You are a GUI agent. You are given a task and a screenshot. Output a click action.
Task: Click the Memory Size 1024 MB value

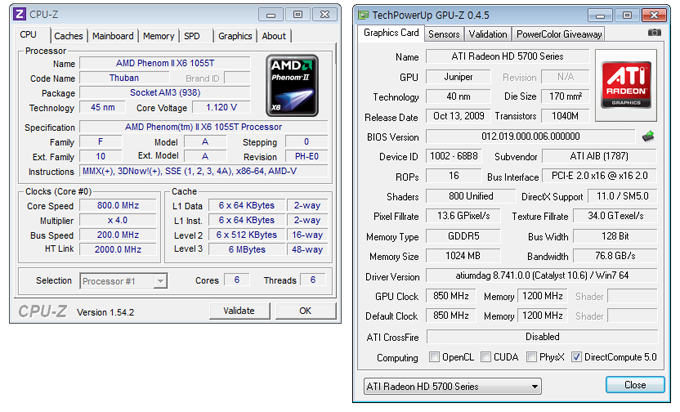tap(463, 256)
